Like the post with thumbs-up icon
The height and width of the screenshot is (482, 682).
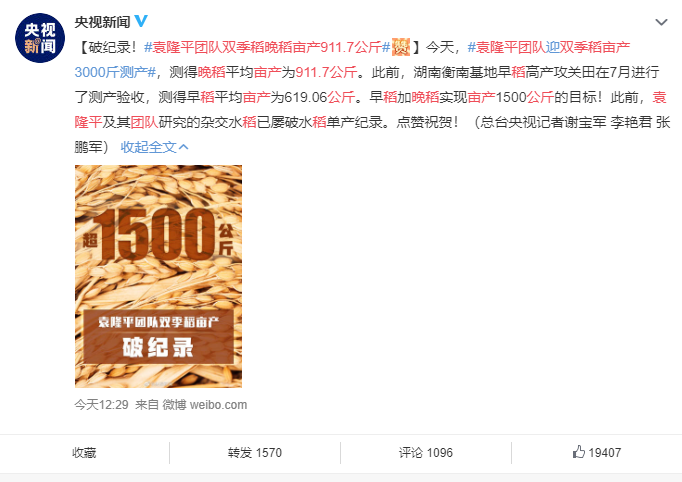(x=578, y=452)
